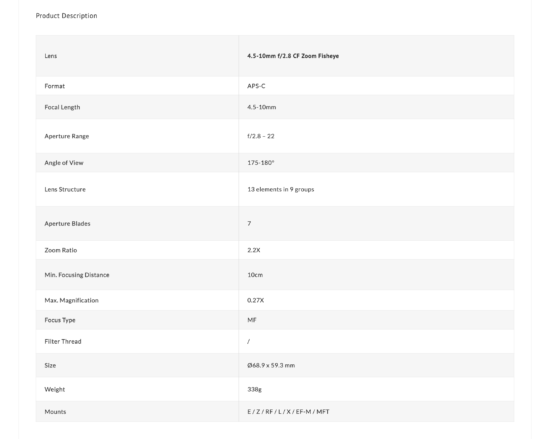The height and width of the screenshot is (439, 550).
Task: Select the Ø68.9 x 59.3 mm size value
Action: coord(271,365)
